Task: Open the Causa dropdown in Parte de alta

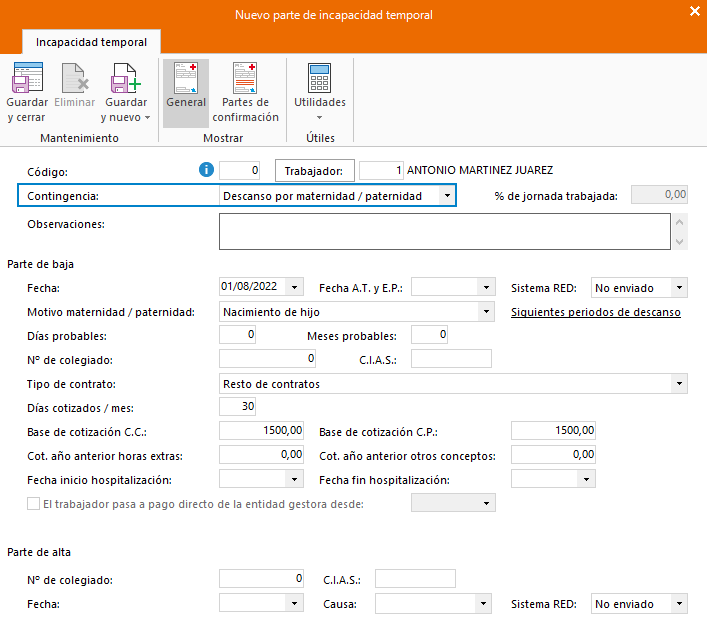Action: tap(484, 604)
